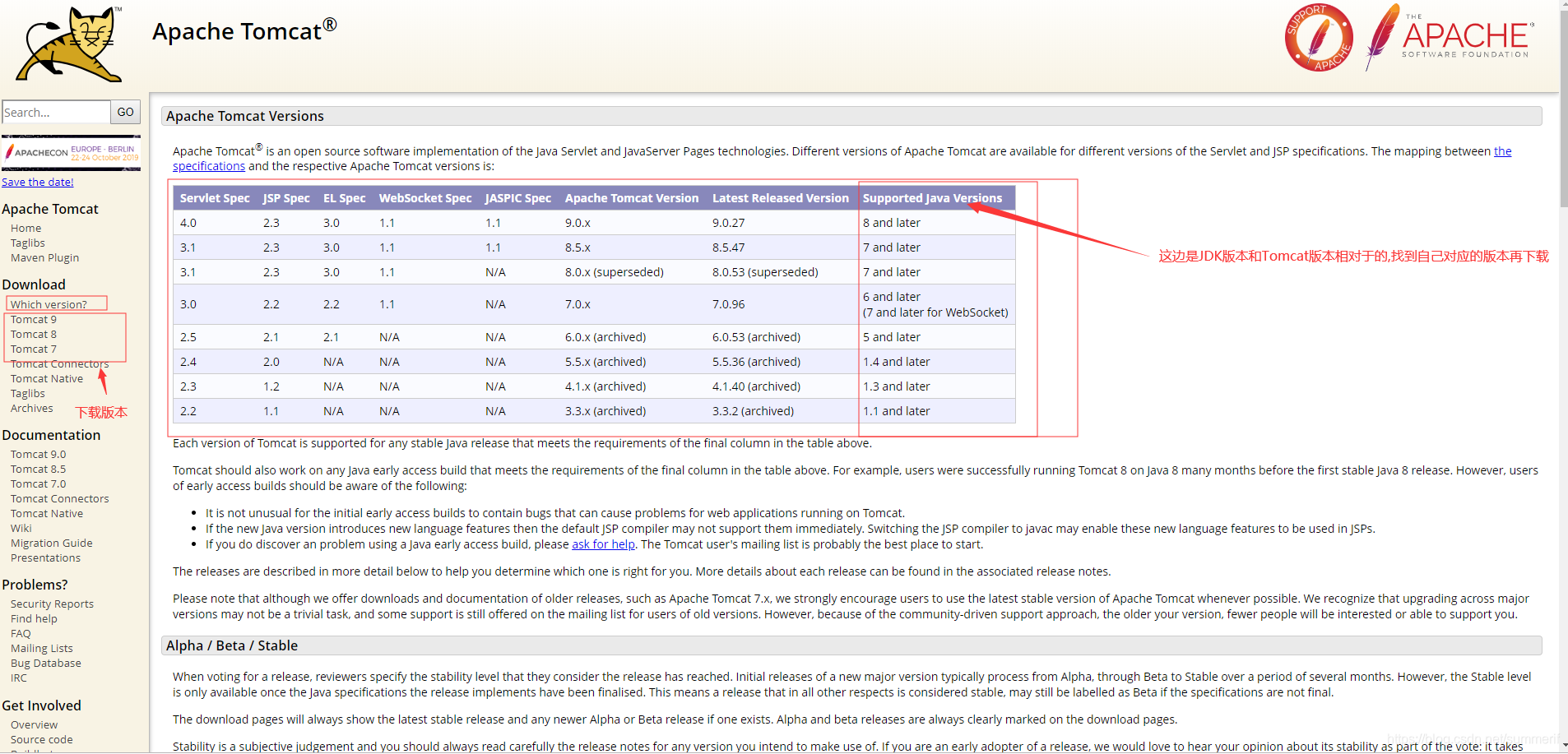Click cell '8 and later'
1568x754 pixels.
pyautogui.click(x=892, y=223)
